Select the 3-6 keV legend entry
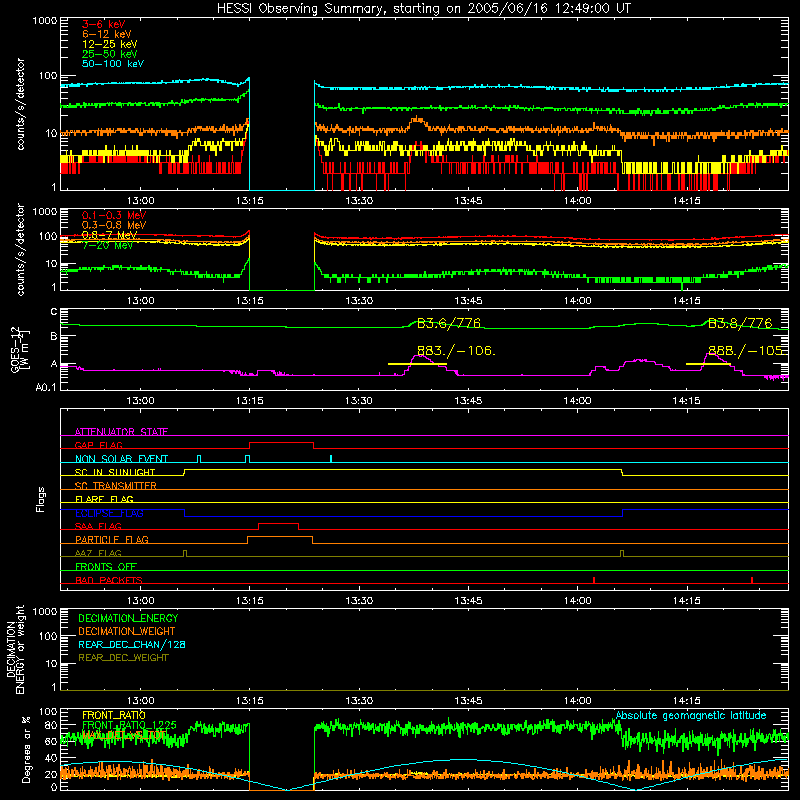The height and width of the screenshot is (800, 800). coord(104,24)
